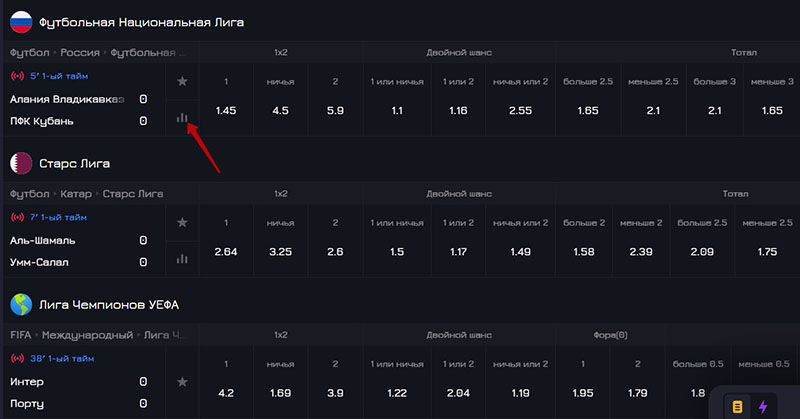Open statistics chart for Аль-Шамаль match

click(182, 259)
